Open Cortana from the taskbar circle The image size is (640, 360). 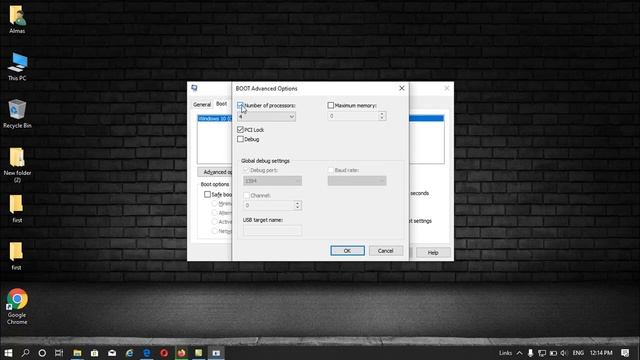(42, 353)
